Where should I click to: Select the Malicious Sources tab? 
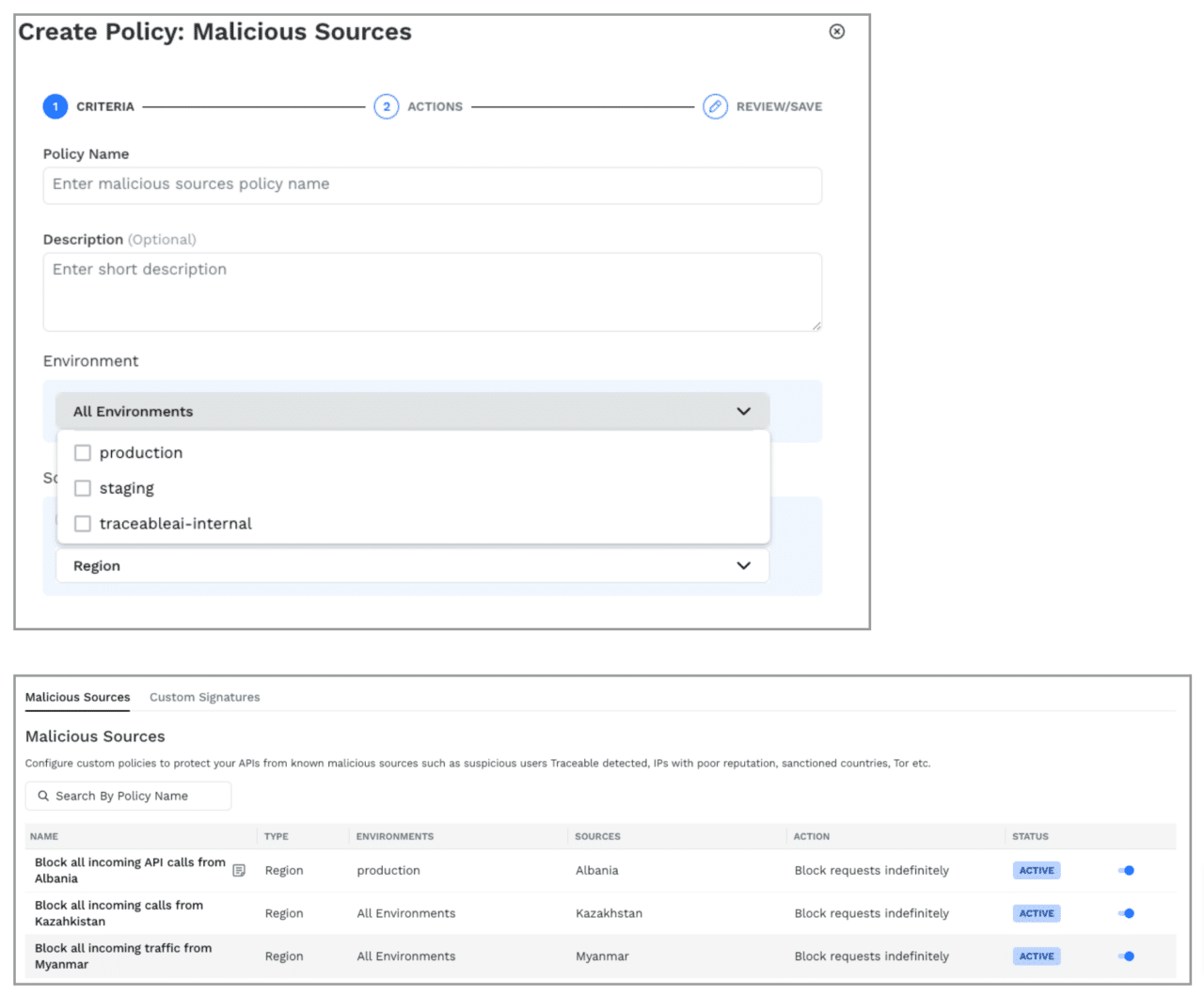pyautogui.click(x=78, y=697)
